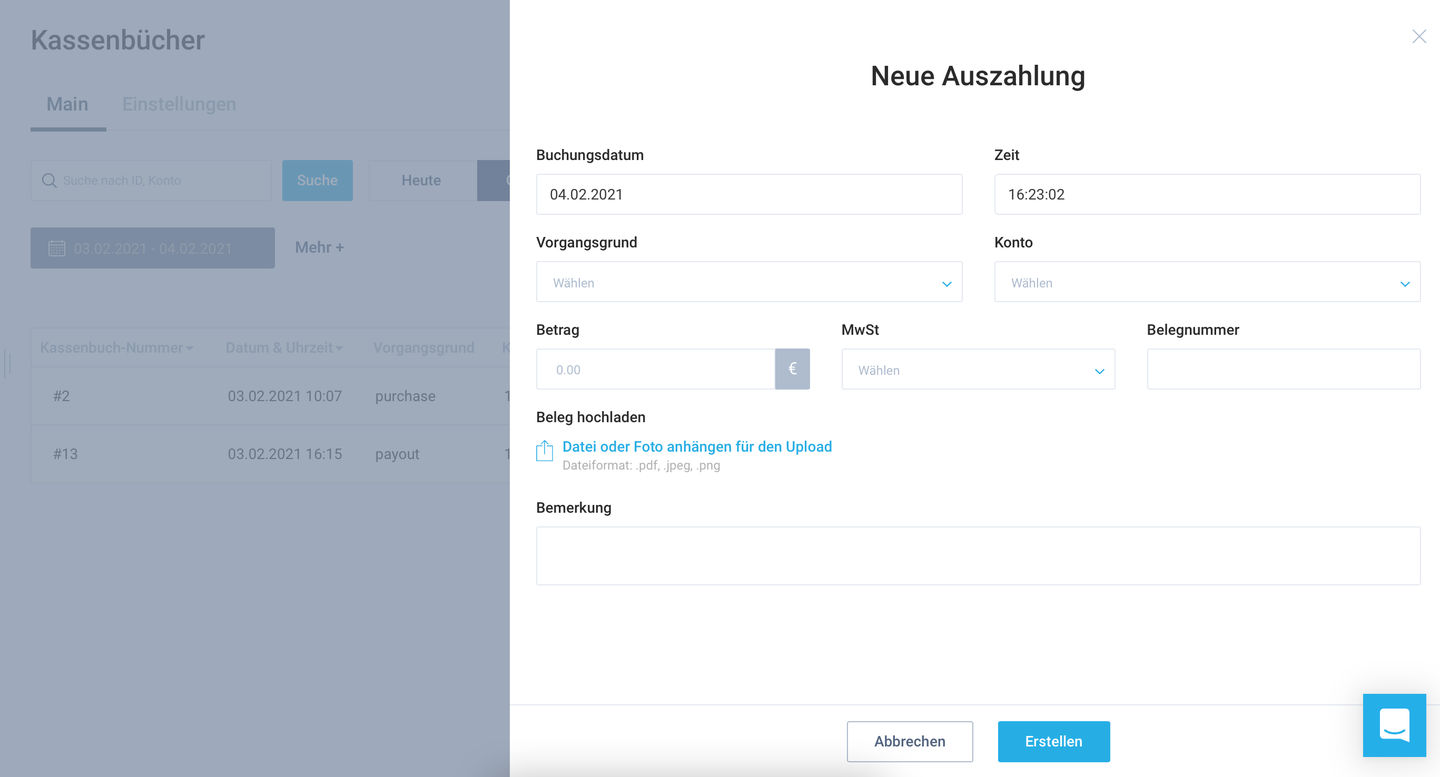The height and width of the screenshot is (777, 1440).
Task: Click the calendar icon in date range
Action: pos(57,248)
